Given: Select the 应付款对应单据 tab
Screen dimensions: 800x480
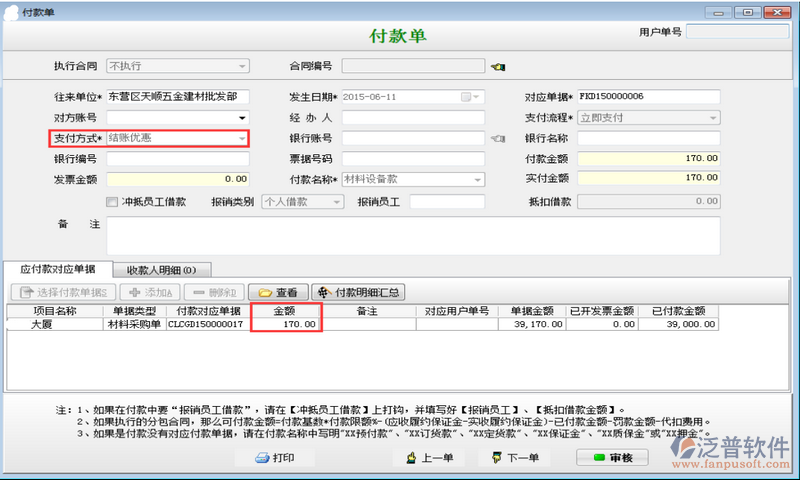Looking at the screenshot, I should pos(57,270).
